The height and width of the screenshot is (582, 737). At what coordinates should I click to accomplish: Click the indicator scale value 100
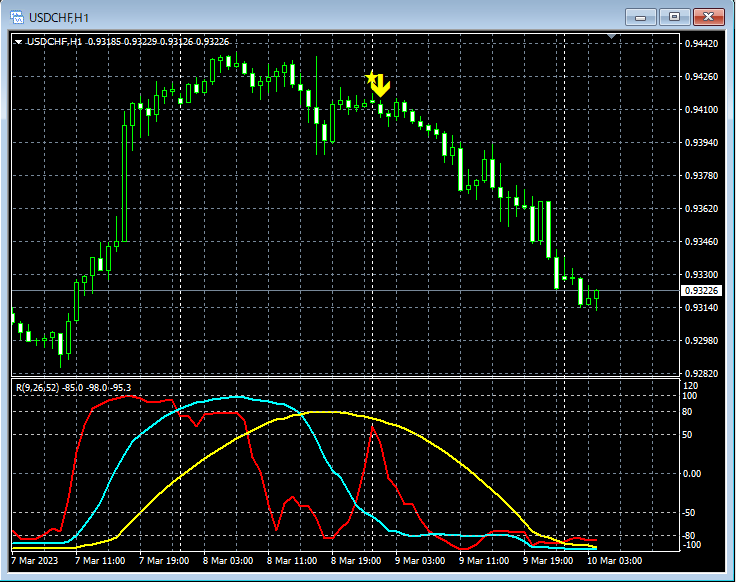click(x=689, y=397)
